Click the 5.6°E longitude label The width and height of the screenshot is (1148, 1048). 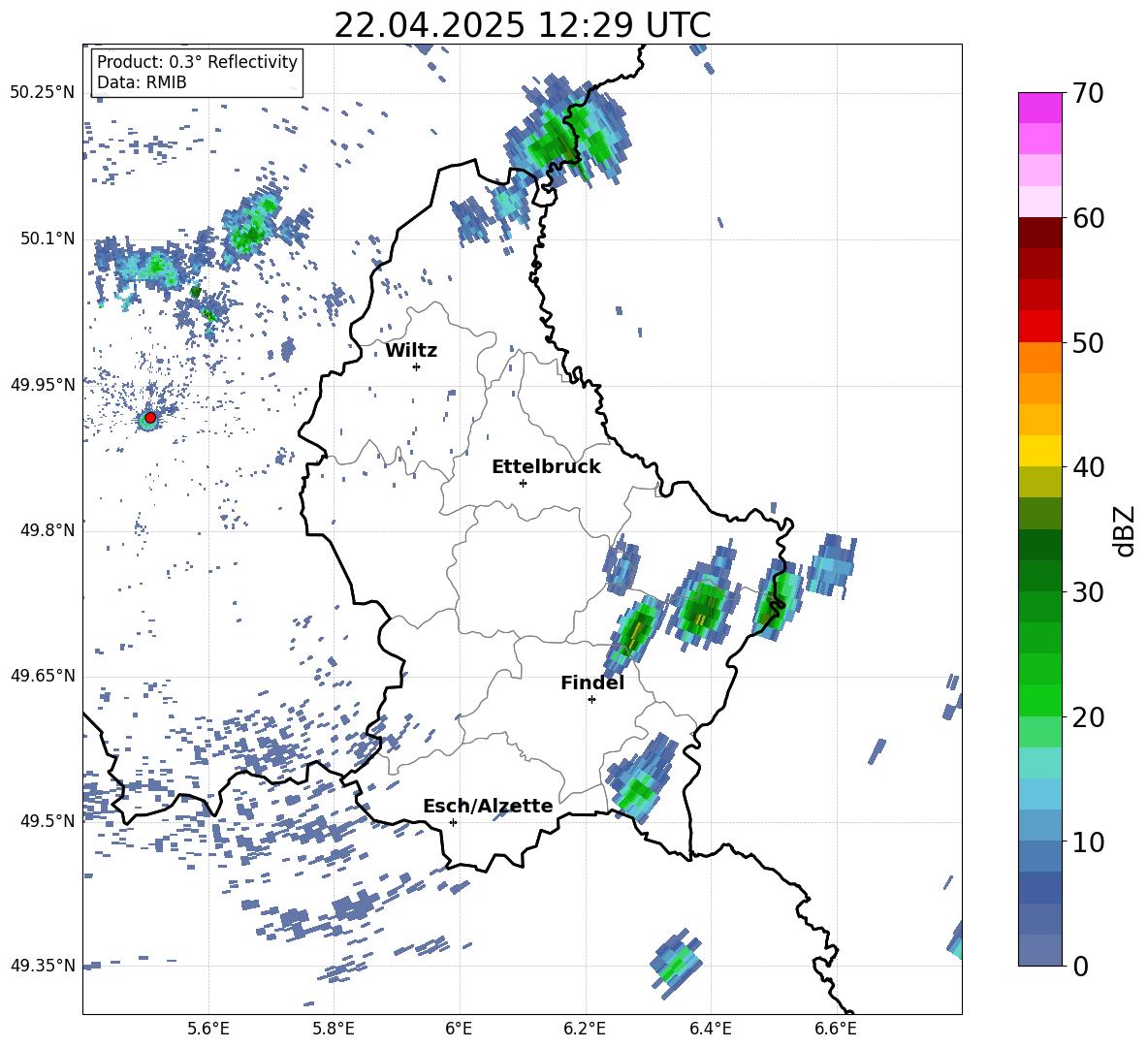(207, 1029)
